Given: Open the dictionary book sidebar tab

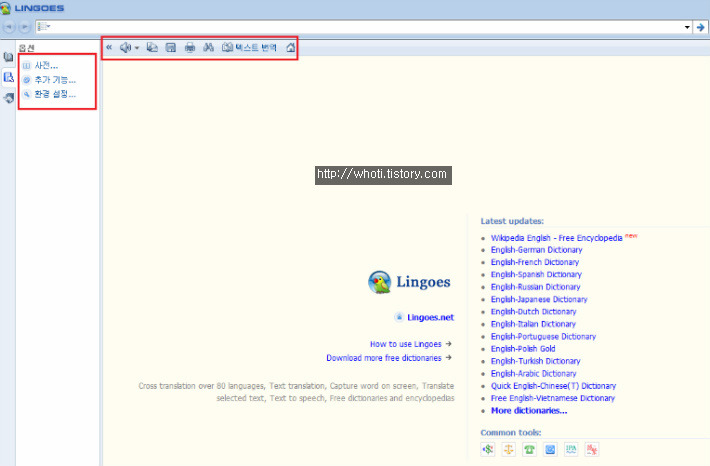Looking at the screenshot, I should (8, 57).
